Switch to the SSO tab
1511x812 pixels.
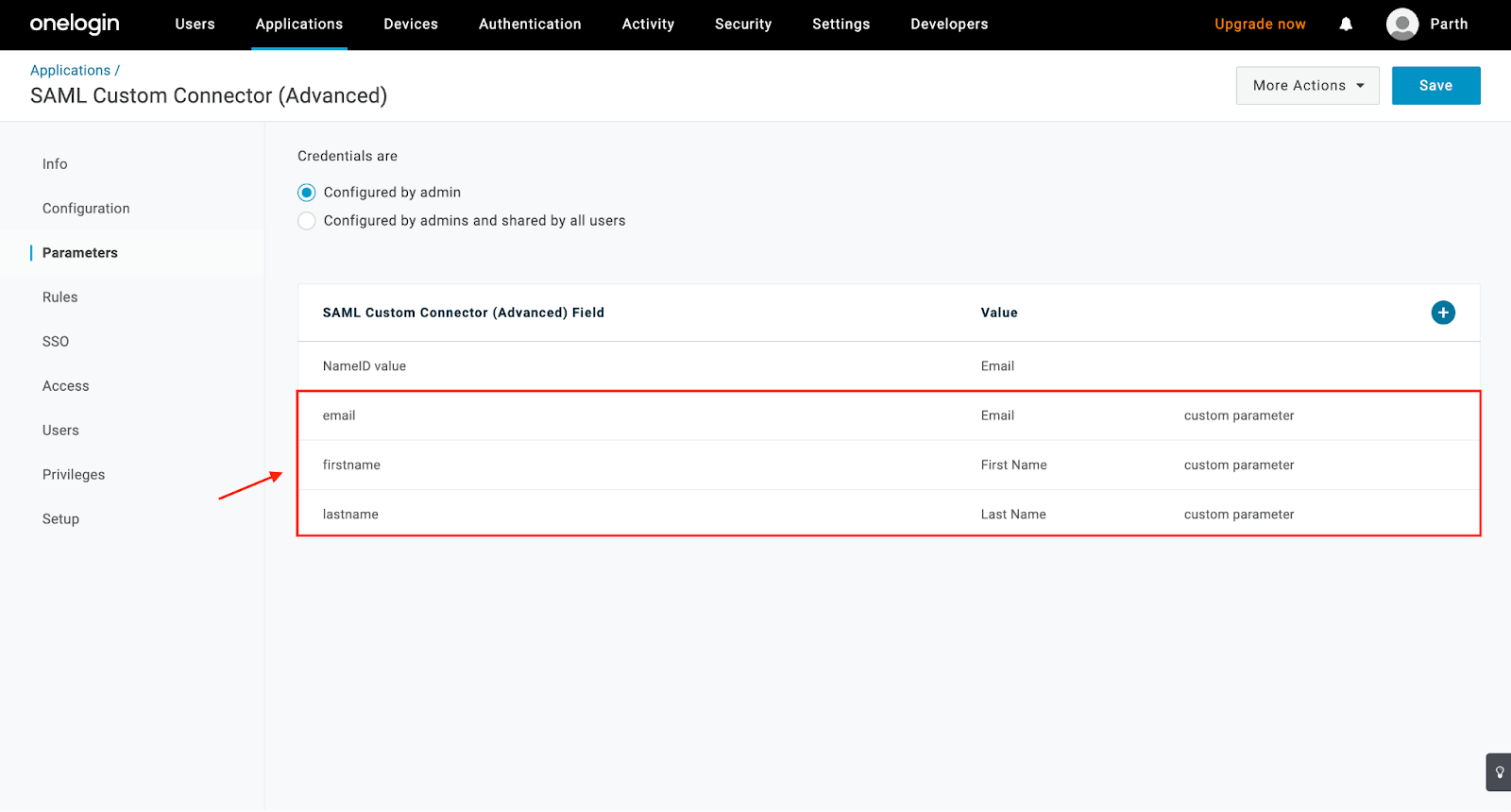pyautogui.click(x=56, y=342)
